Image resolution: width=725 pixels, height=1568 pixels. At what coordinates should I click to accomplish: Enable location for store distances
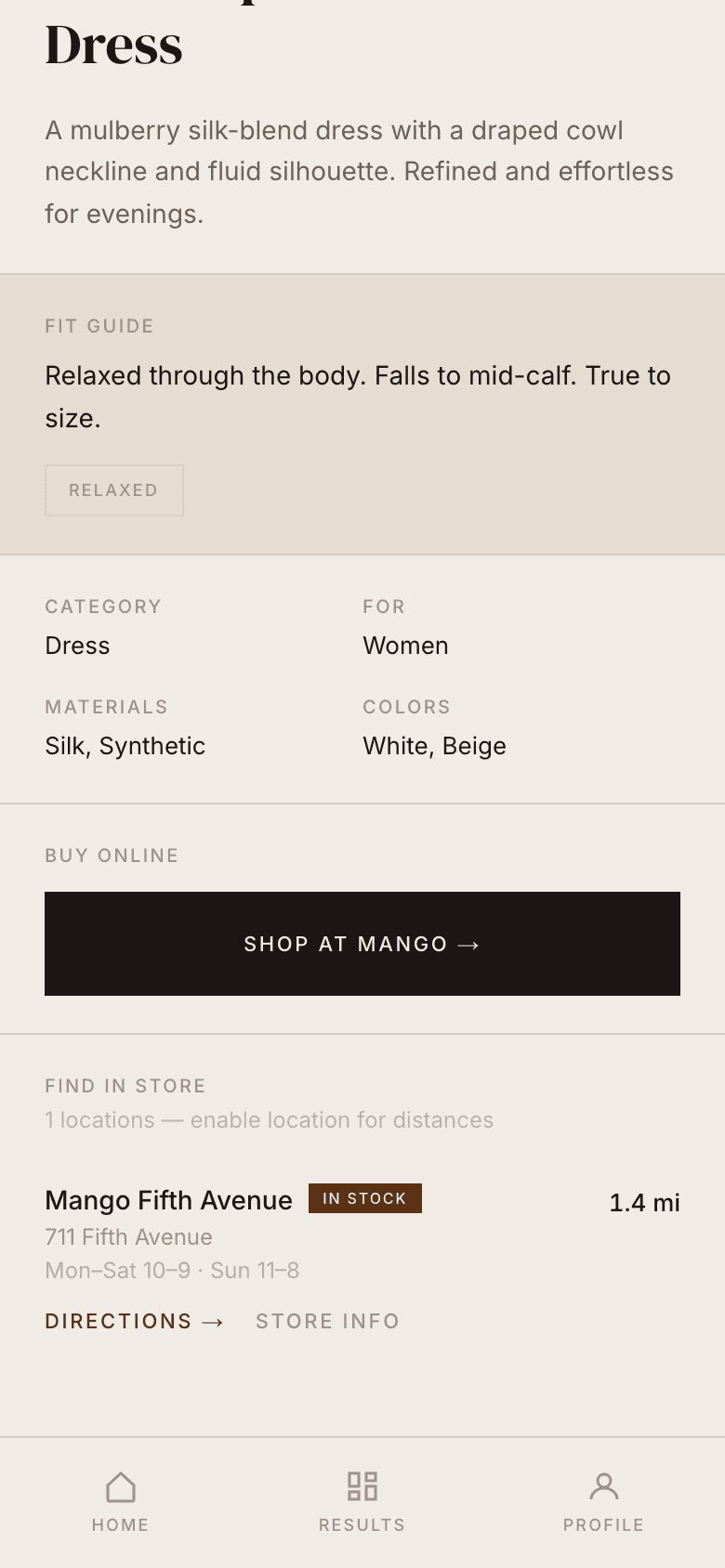[269, 1120]
